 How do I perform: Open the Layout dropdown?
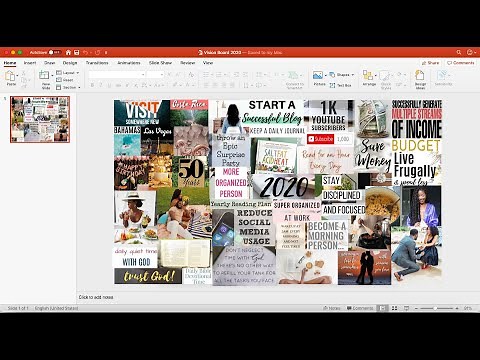point(68,73)
